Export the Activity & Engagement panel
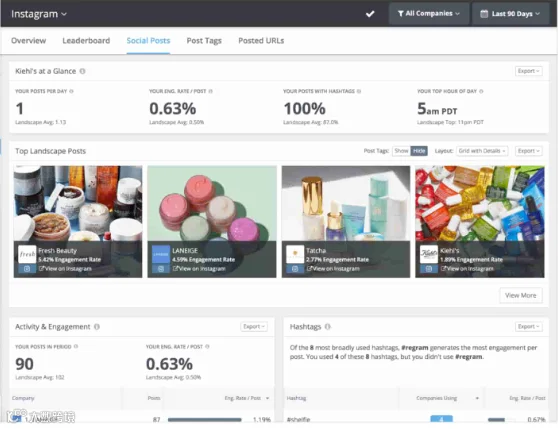This screenshot has width=558, height=429. click(x=254, y=327)
